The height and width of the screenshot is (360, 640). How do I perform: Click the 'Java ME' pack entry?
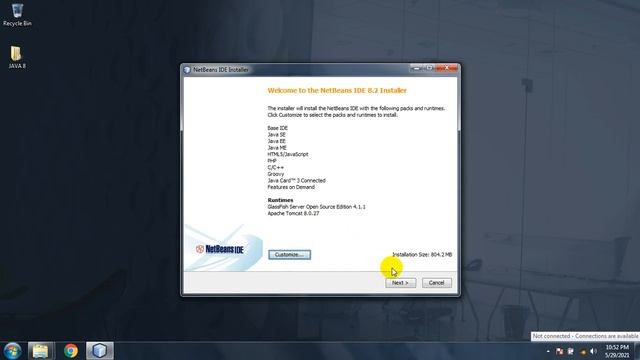coord(277,148)
